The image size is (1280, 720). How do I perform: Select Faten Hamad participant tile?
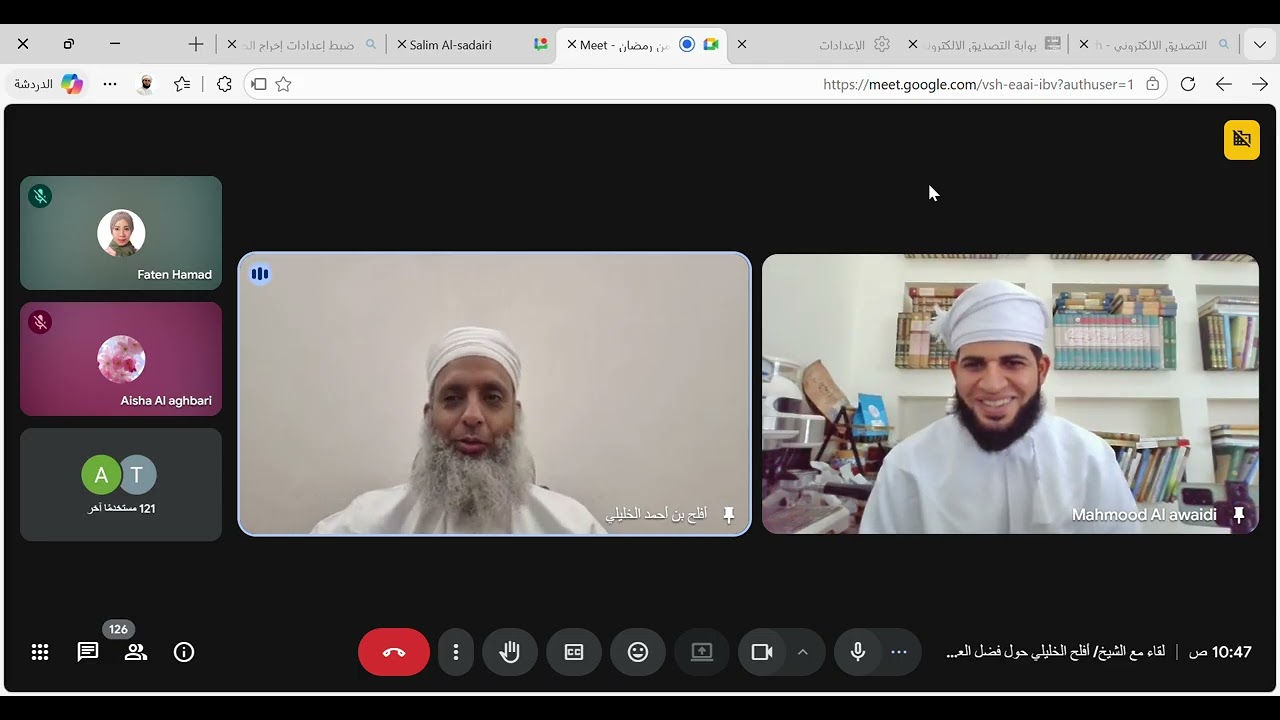click(x=121, y=233)
